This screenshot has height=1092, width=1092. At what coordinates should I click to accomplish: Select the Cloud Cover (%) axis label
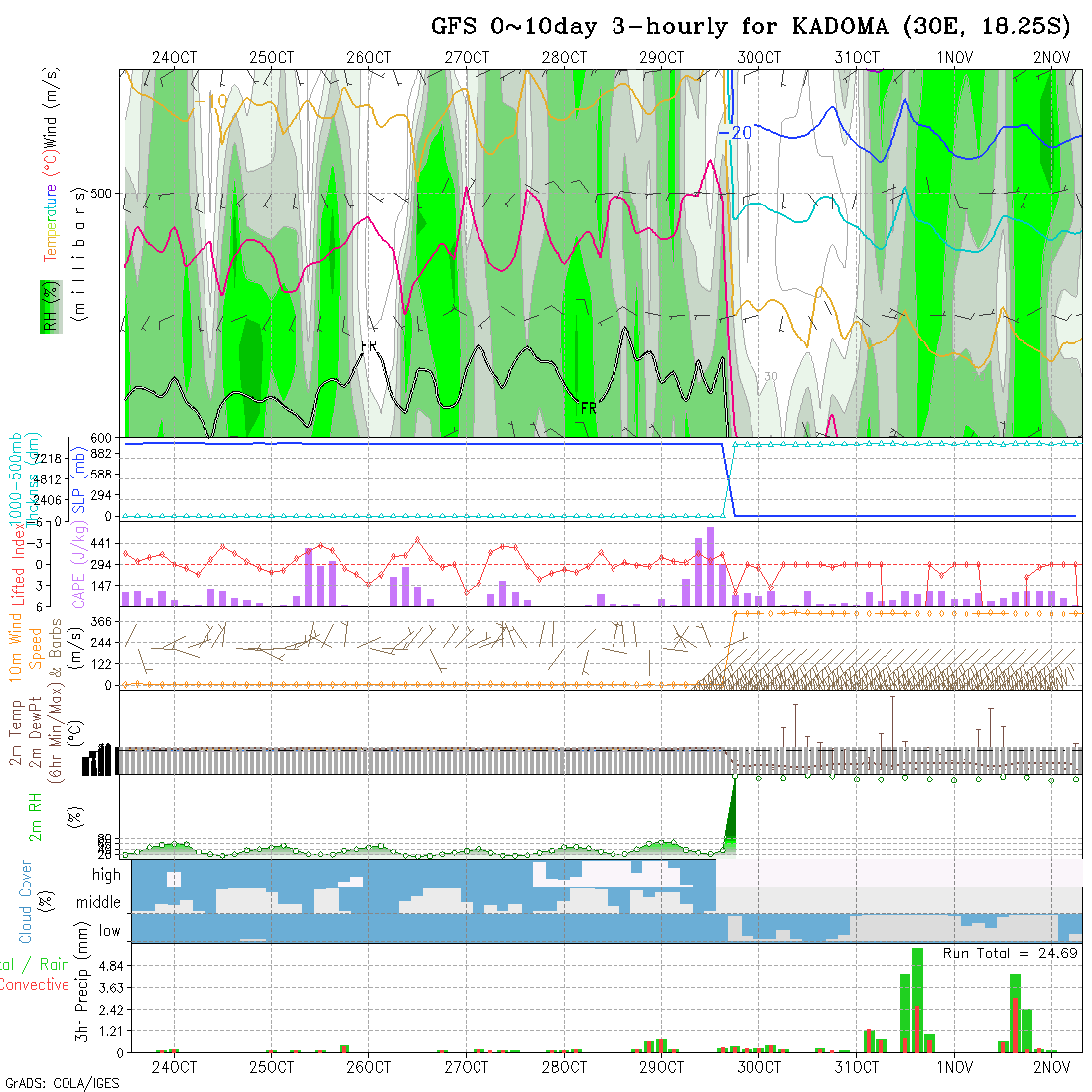35,901
